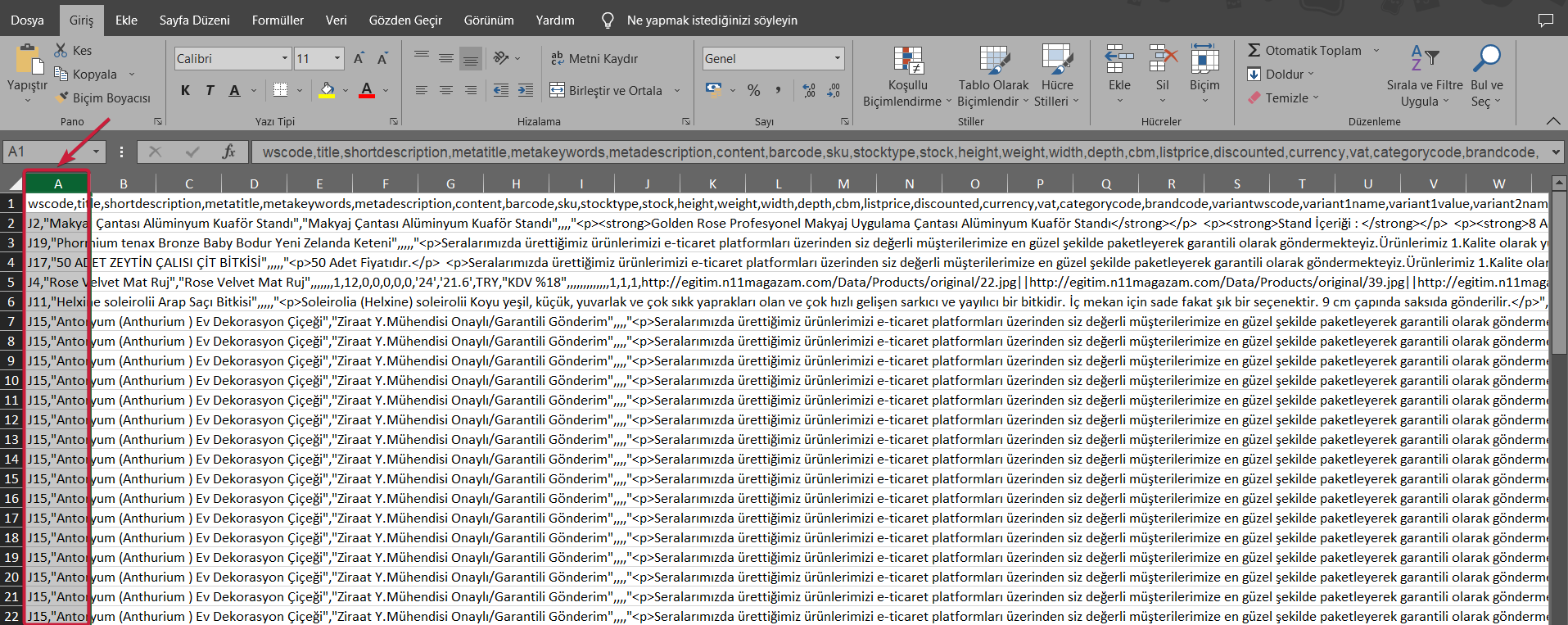This screenshot has height=625, width=1568.
Task: Click the increase decimal icon
Action: point(809,90)
